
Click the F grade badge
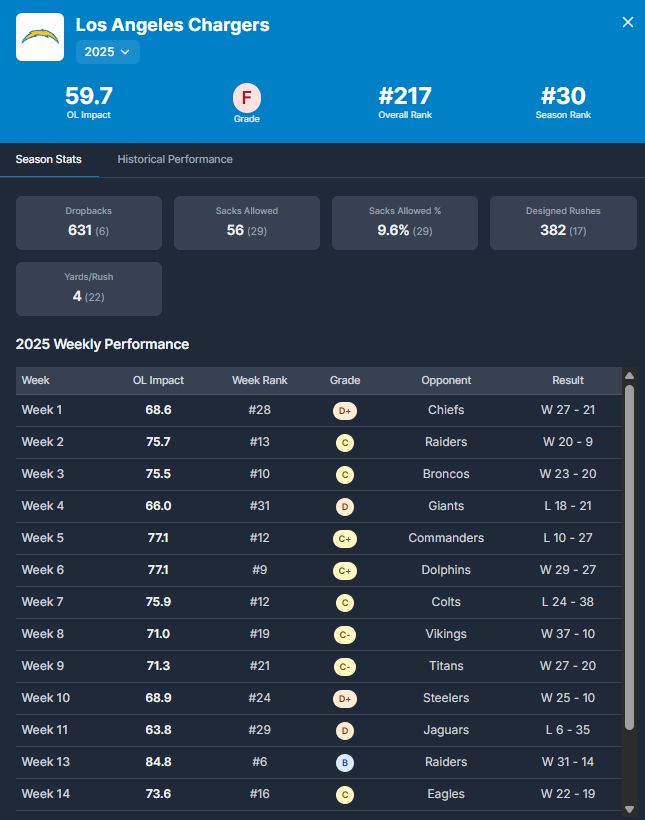pyautogui.click(x=247, y=98)
